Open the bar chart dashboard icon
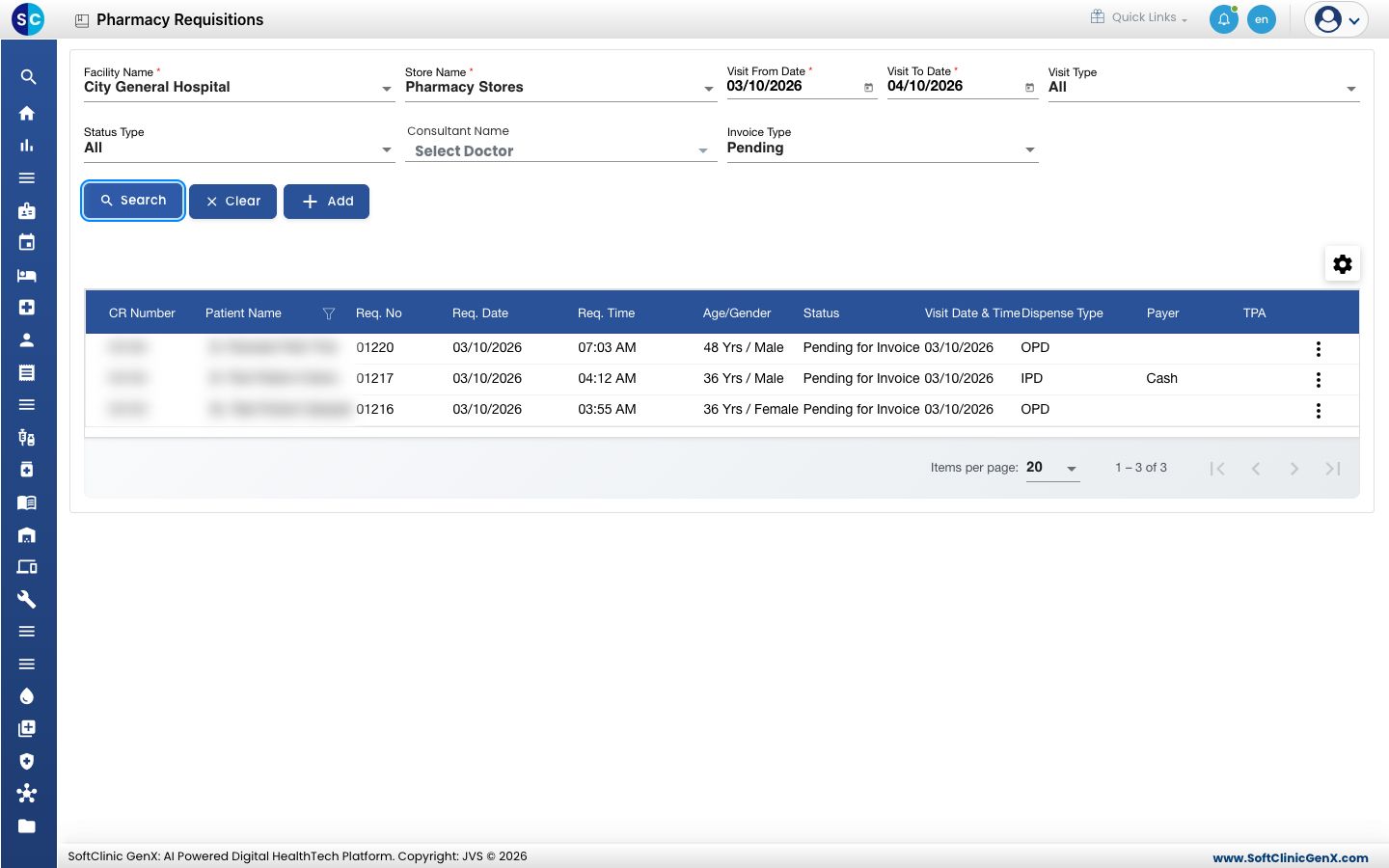Screen dimensions: 1389x868 click(27, 146)
